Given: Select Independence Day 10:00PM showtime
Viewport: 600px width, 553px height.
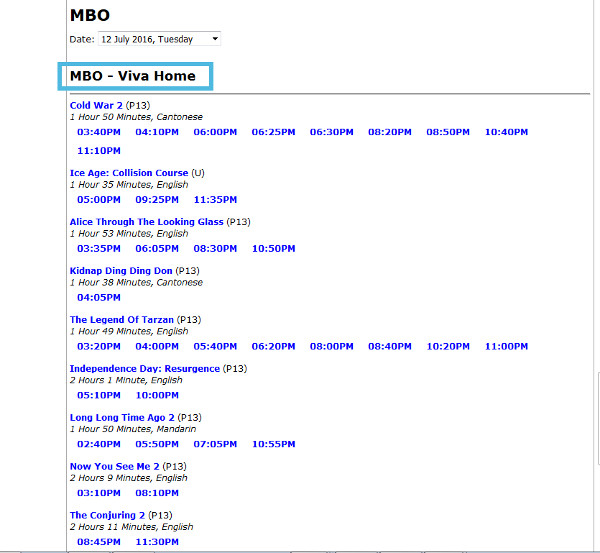Looking at the screenshot, I should (x=157, y=395).
